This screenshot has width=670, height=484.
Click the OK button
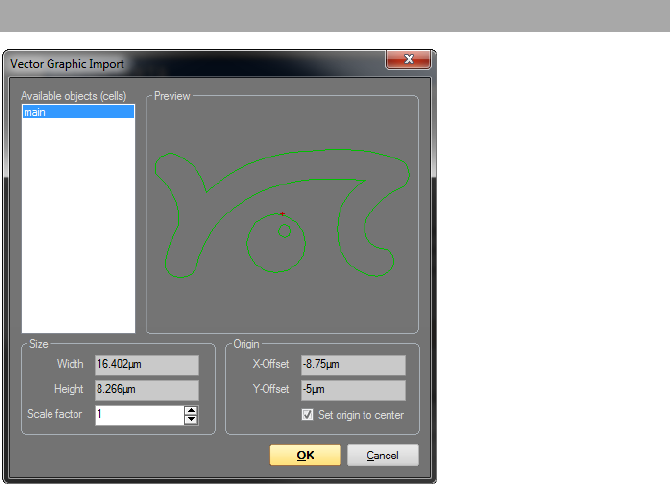[305, 455]
